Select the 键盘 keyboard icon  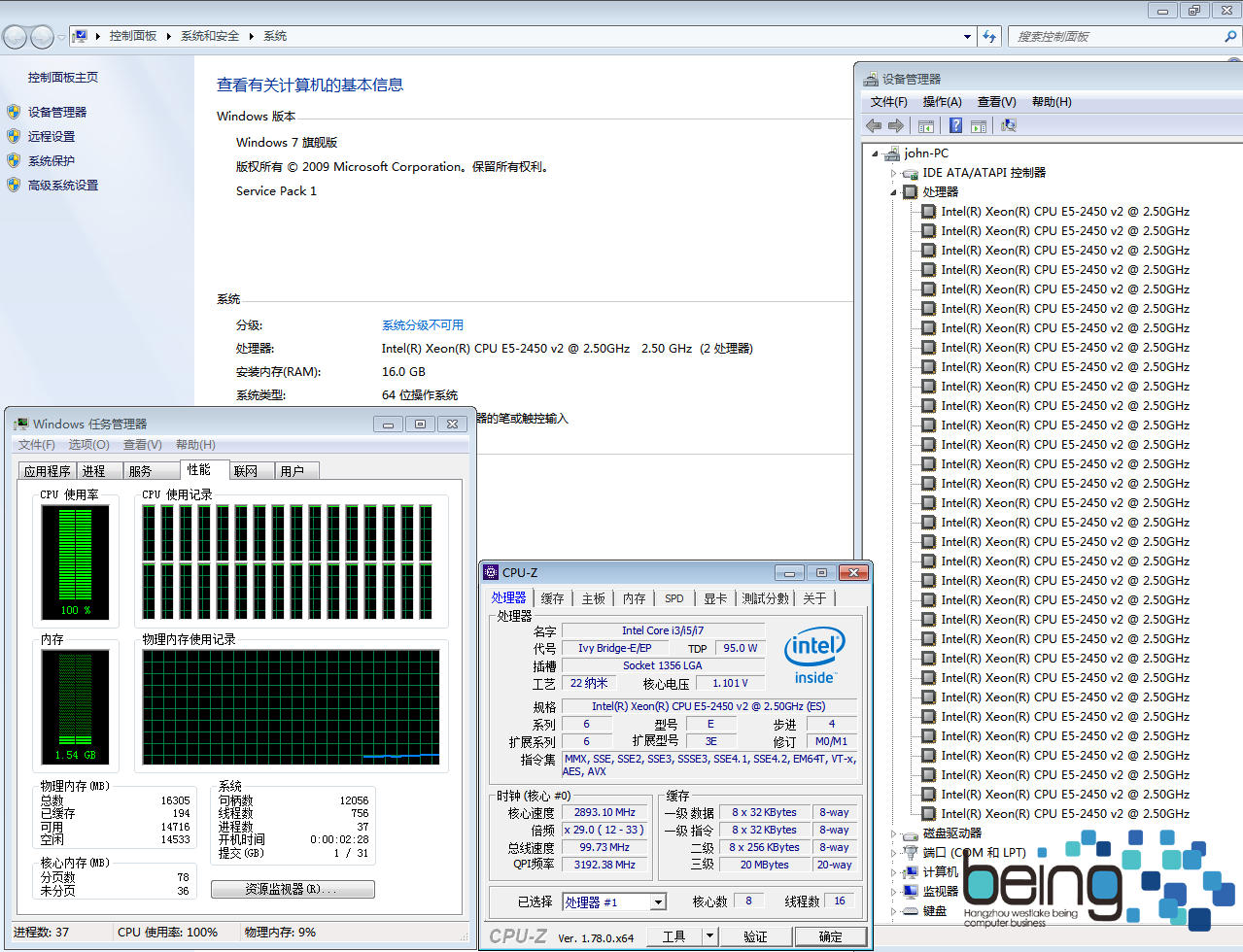[x=911, y=911]
